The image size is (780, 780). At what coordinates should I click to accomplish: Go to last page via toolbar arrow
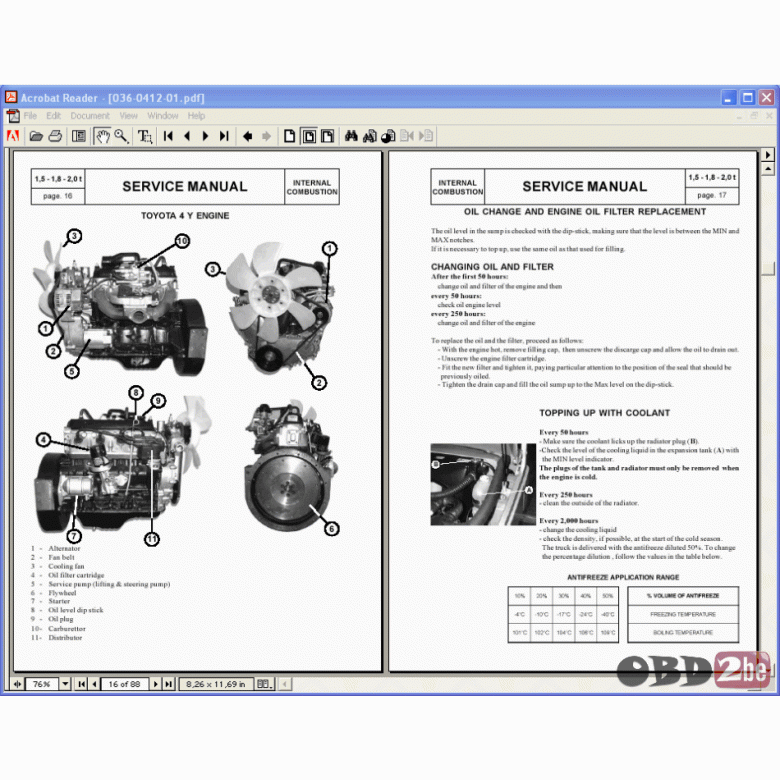224,136
